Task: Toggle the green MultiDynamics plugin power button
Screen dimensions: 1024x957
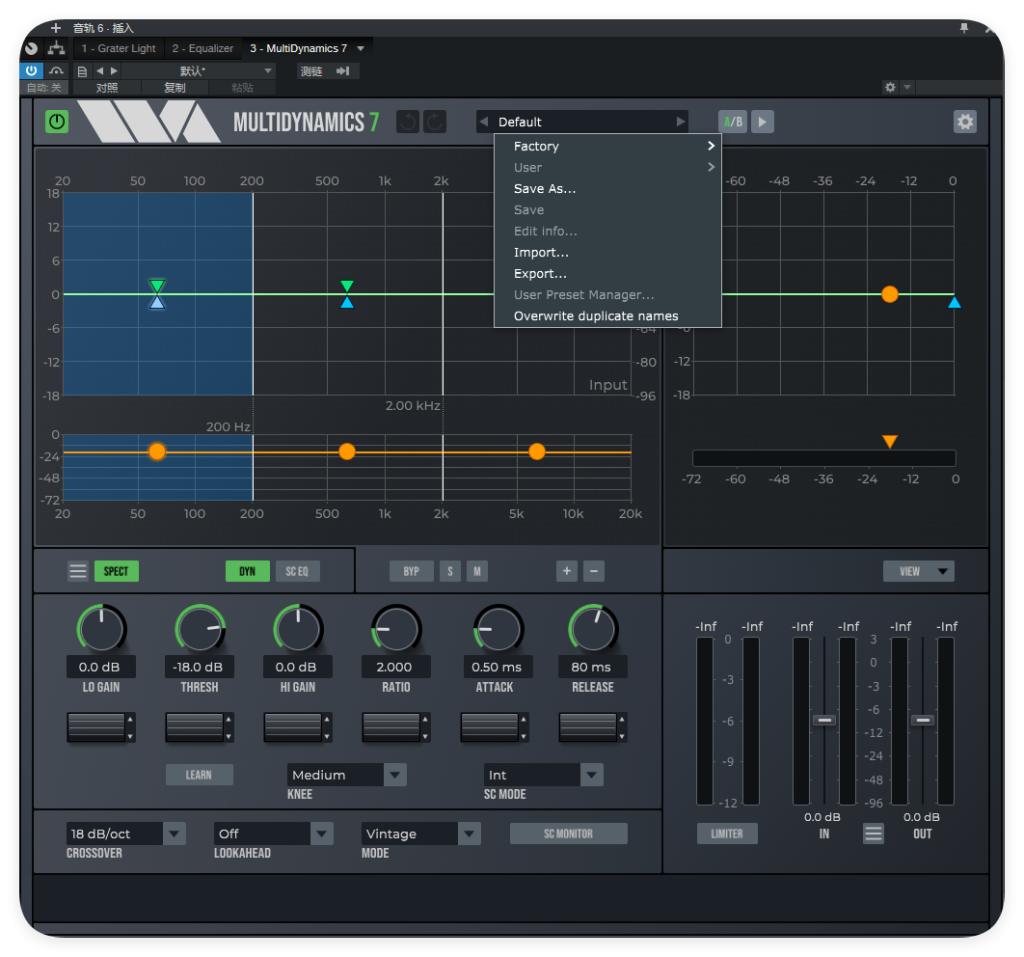Action: coord(57,122)
